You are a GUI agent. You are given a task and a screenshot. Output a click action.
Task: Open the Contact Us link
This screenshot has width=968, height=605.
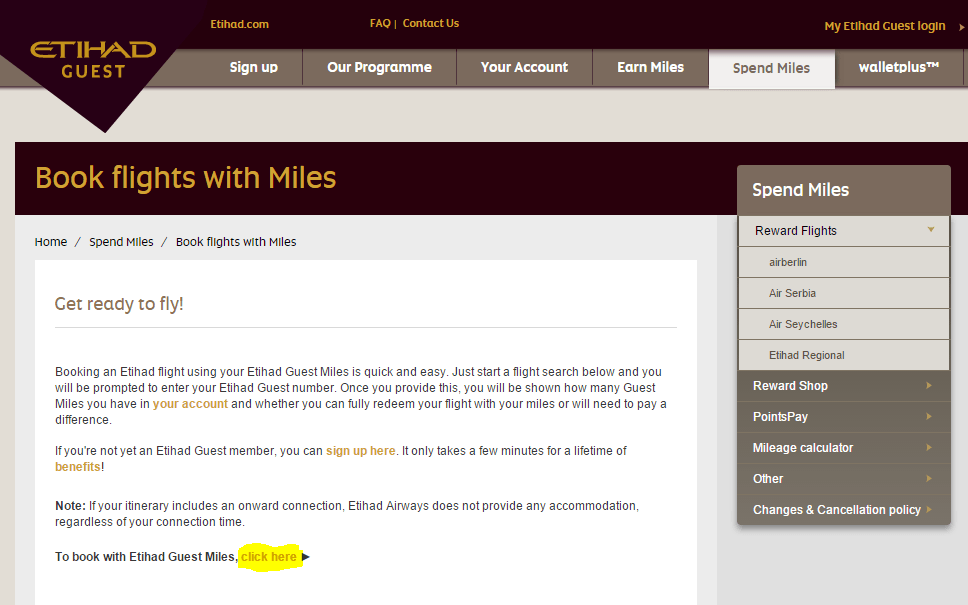[x=431, y=23]
